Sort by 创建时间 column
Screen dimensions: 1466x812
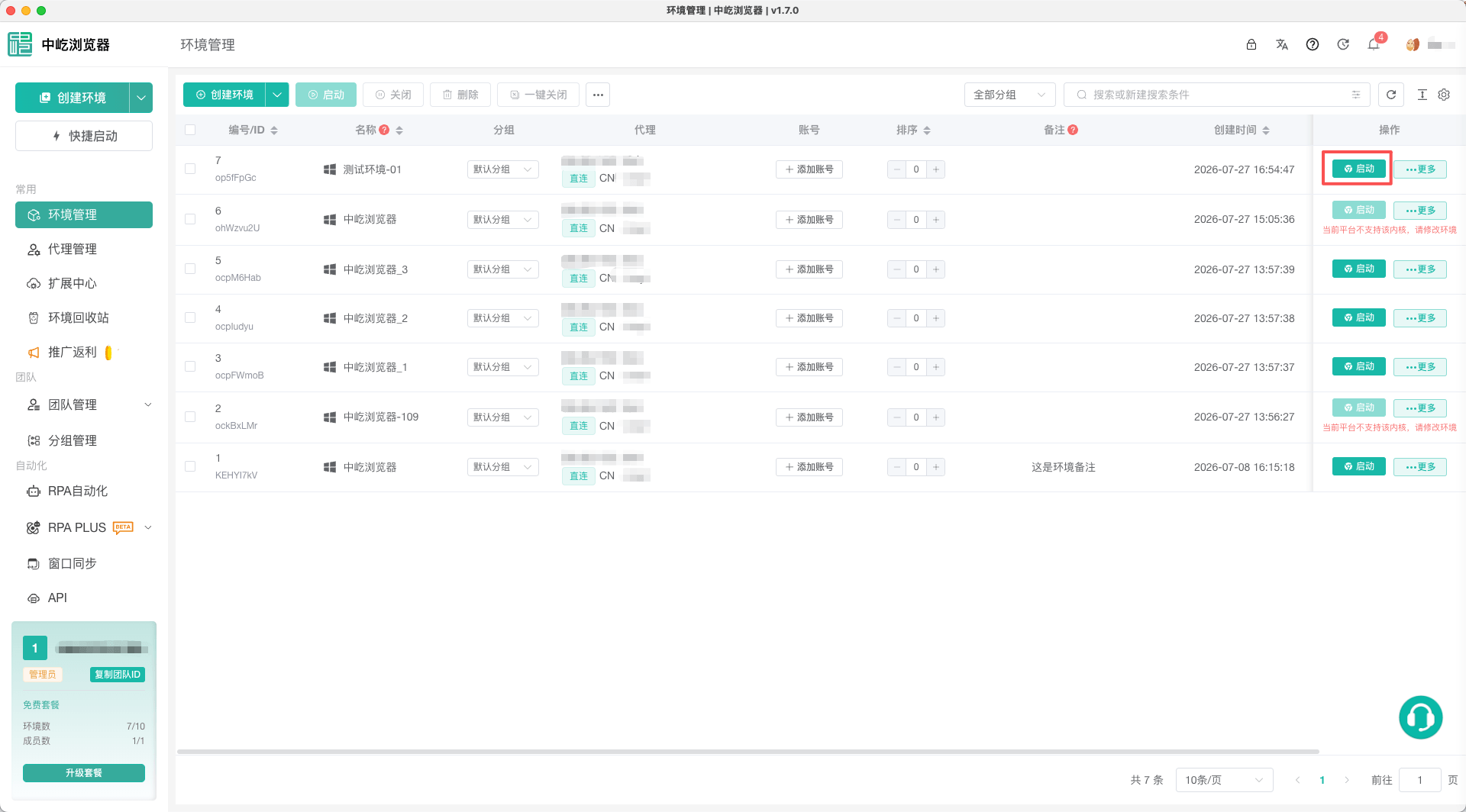[1266, 130]
